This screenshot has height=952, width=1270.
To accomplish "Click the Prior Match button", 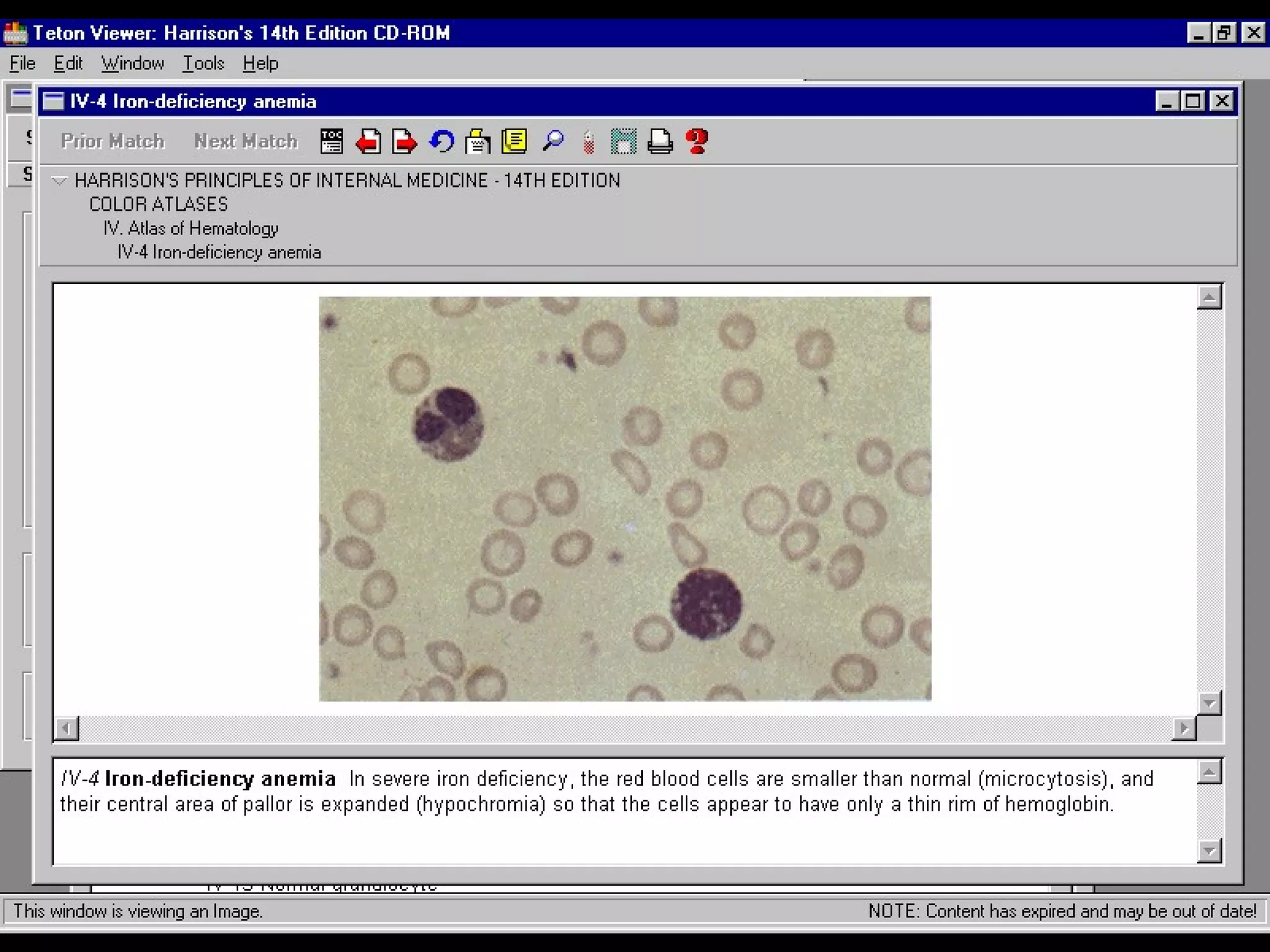I will click(x=113, y=141).
